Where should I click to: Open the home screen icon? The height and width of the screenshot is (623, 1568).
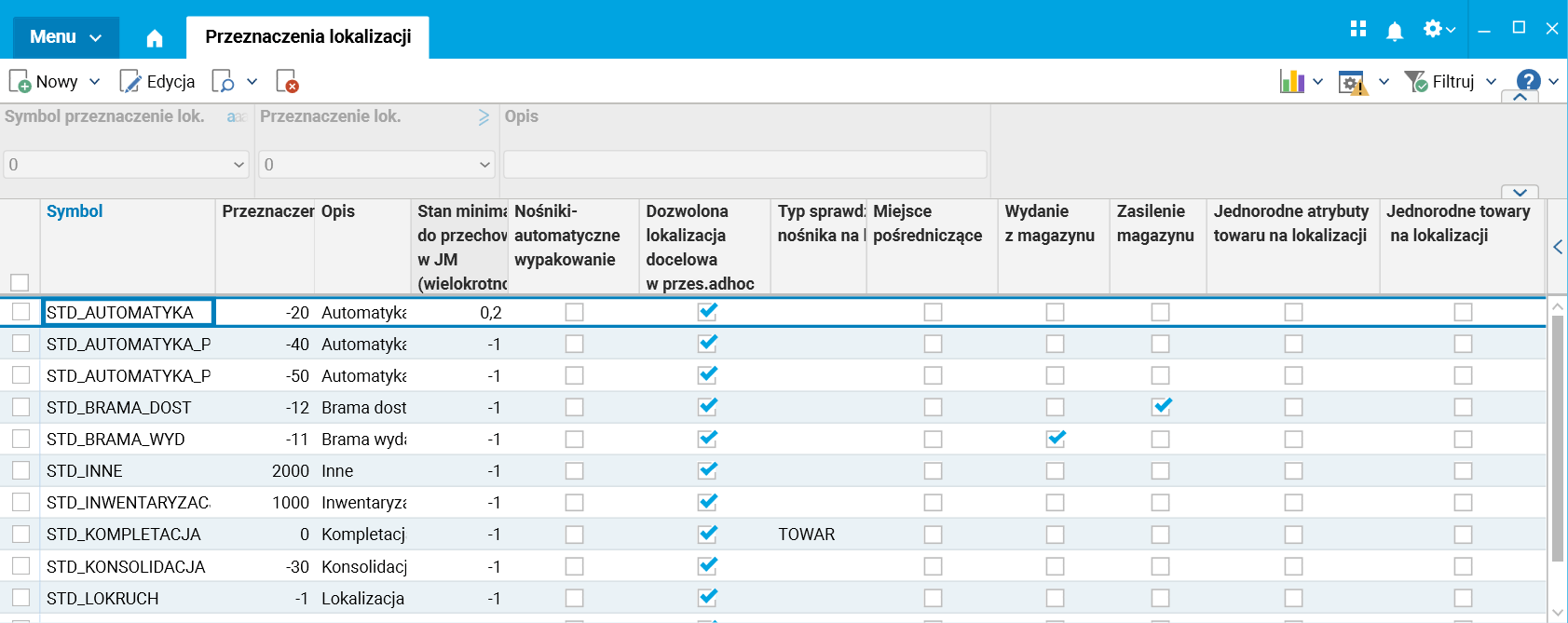point(155,38)
